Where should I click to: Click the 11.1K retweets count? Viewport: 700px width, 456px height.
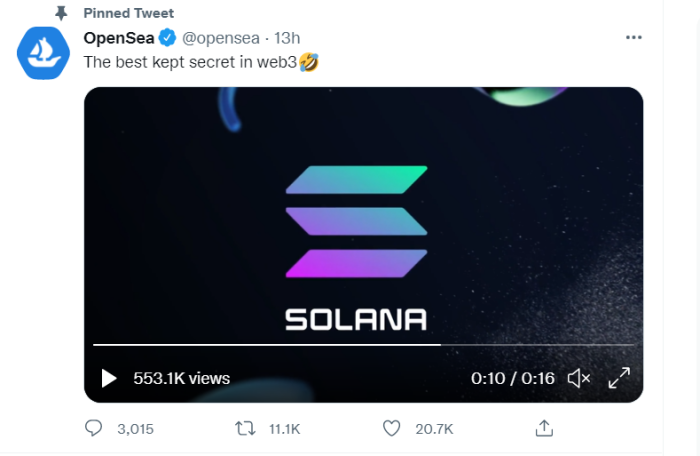tap(284, 429)
